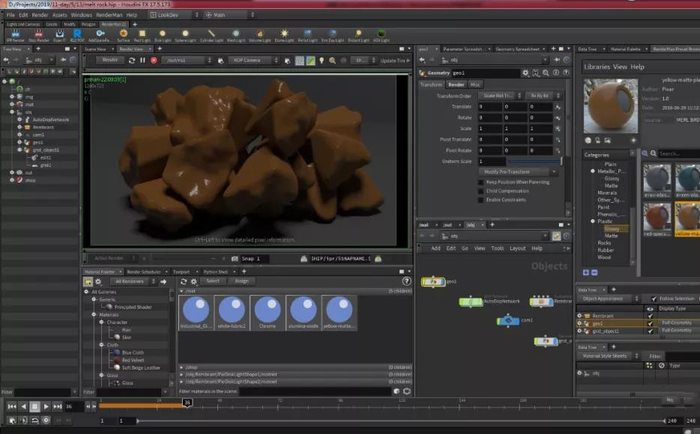The image size is (700, 434).
Task: Click the refresh icon beside the Render button
Action: 132,60
